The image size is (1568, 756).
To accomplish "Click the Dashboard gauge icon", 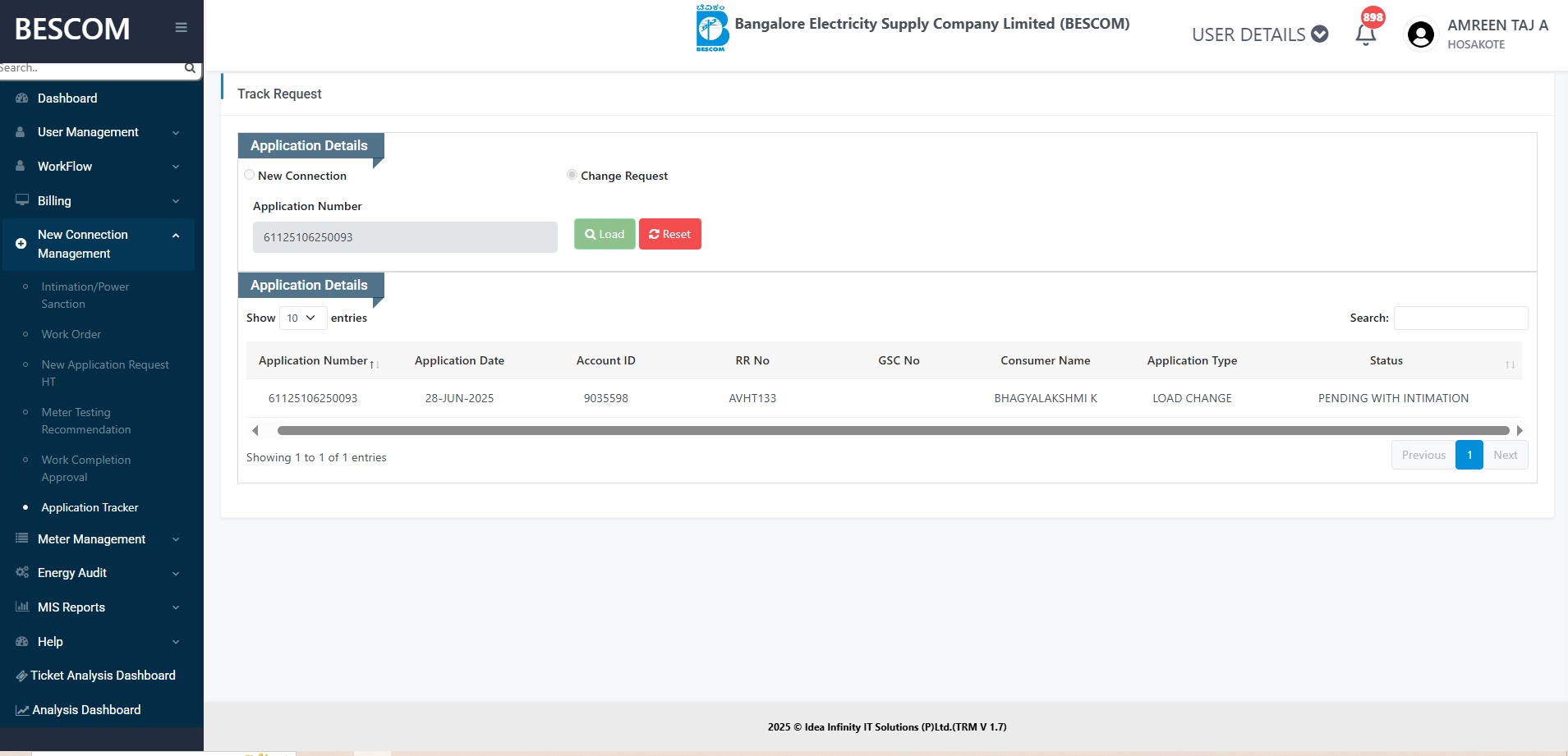I will [22, 98].
